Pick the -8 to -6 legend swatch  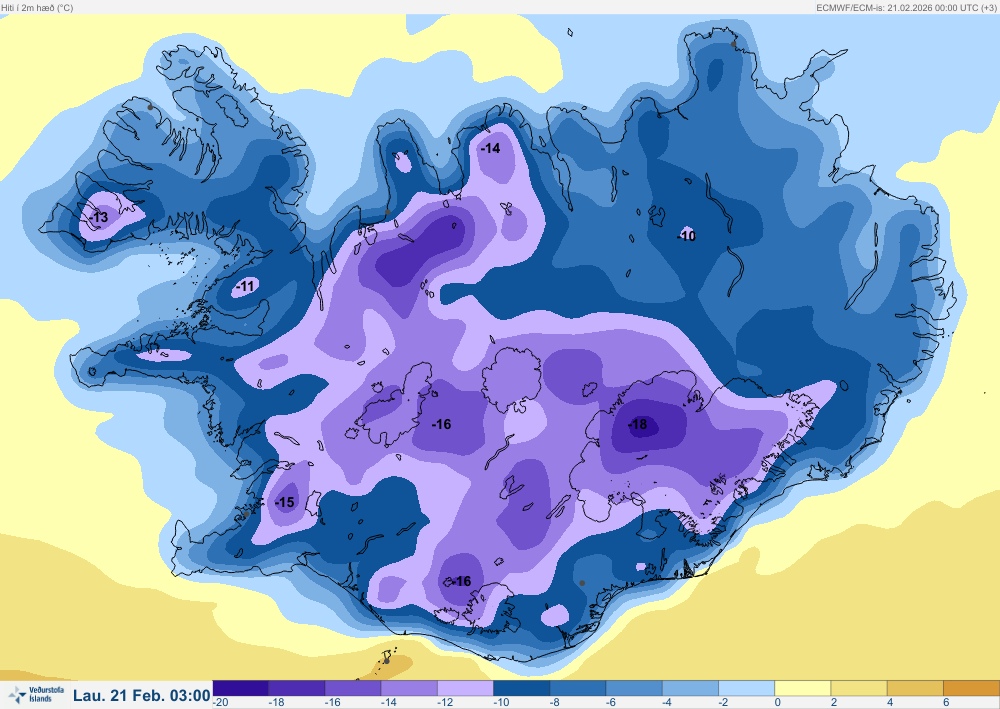click(x=578, y=688)
